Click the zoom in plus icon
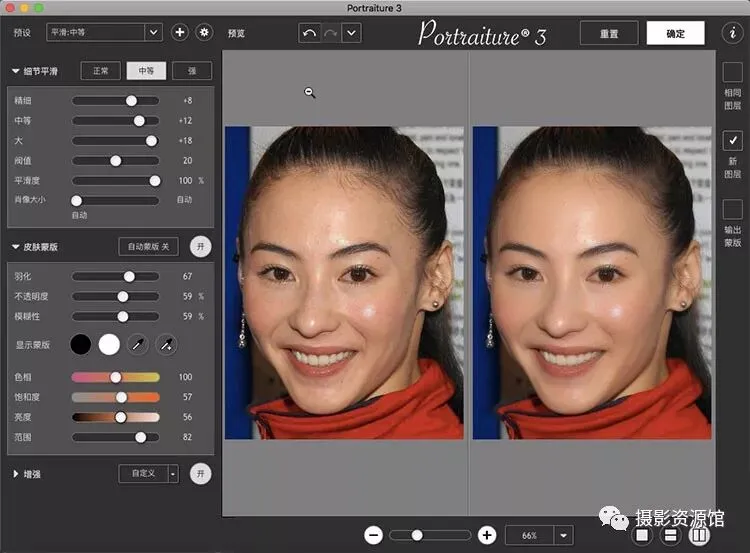Image resolution: width=750 pixels, height=553 pixels. (x=487, y=535)
